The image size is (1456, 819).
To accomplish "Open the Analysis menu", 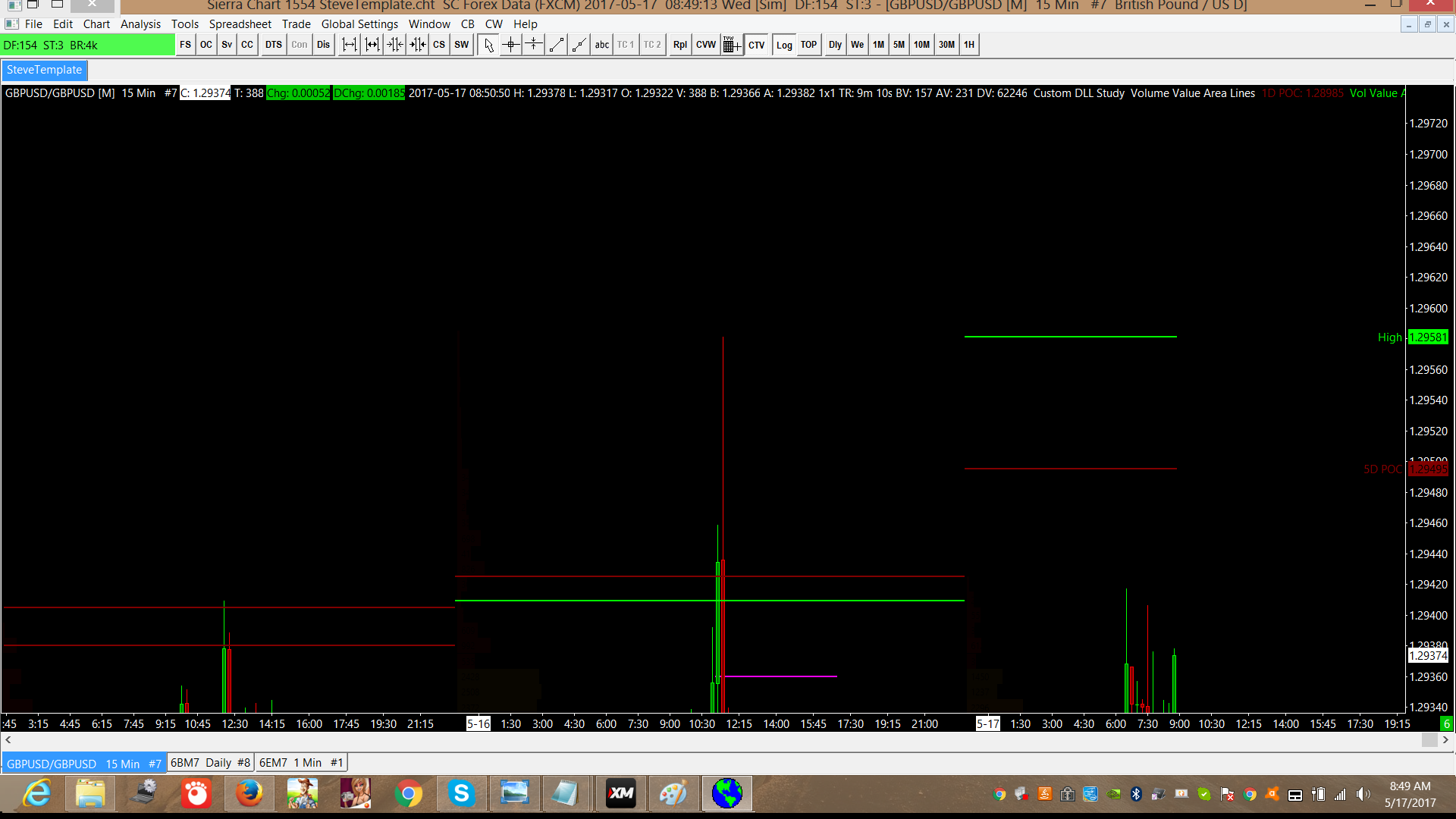I will 140,24.
